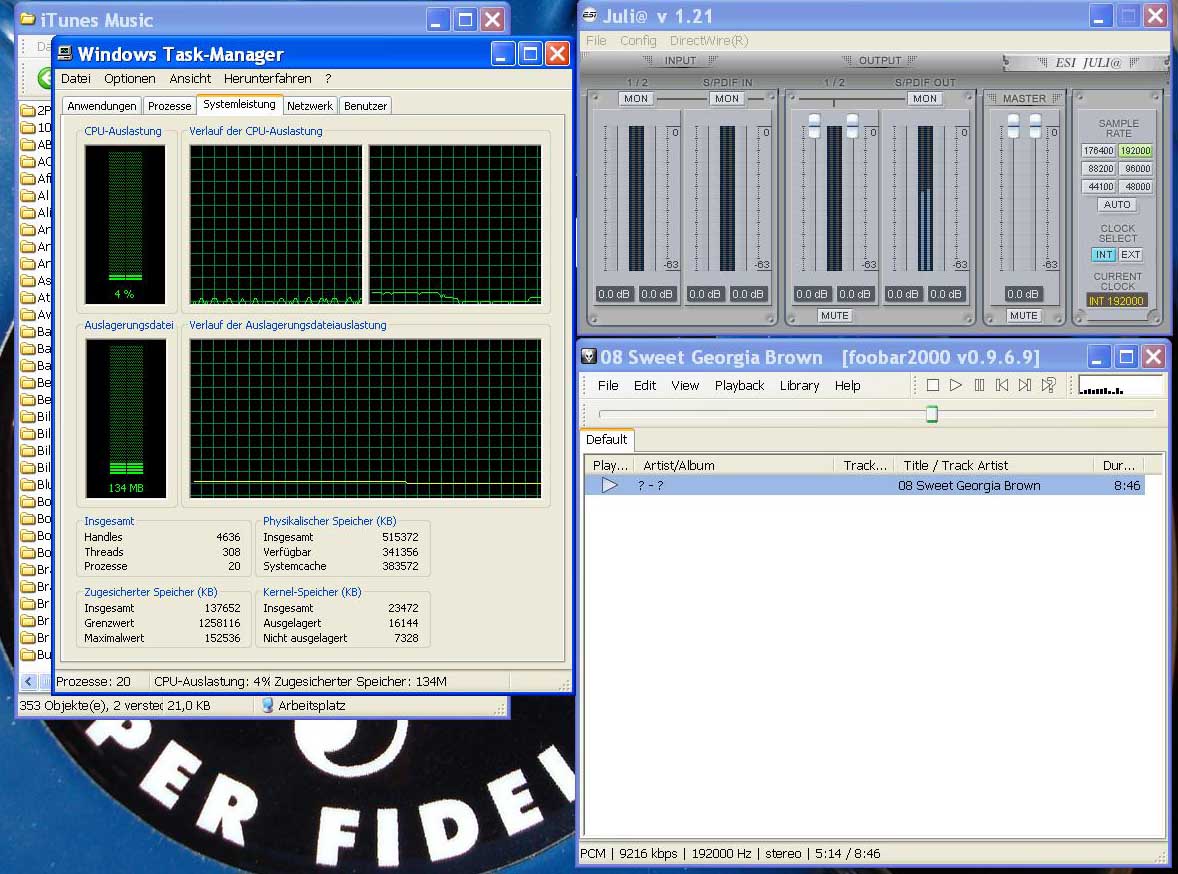
Task: Open the View menu in foobar2000
Action: [x=685, y=386]
